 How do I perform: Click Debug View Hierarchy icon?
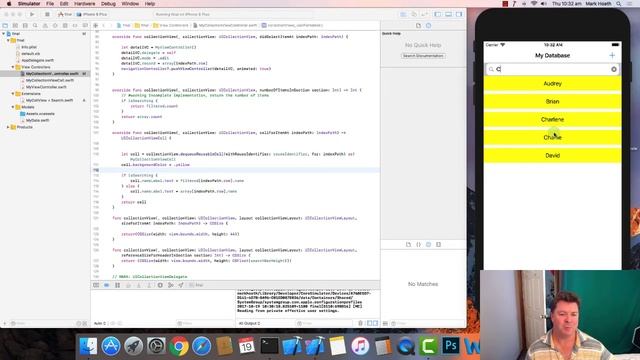(160, 285)
